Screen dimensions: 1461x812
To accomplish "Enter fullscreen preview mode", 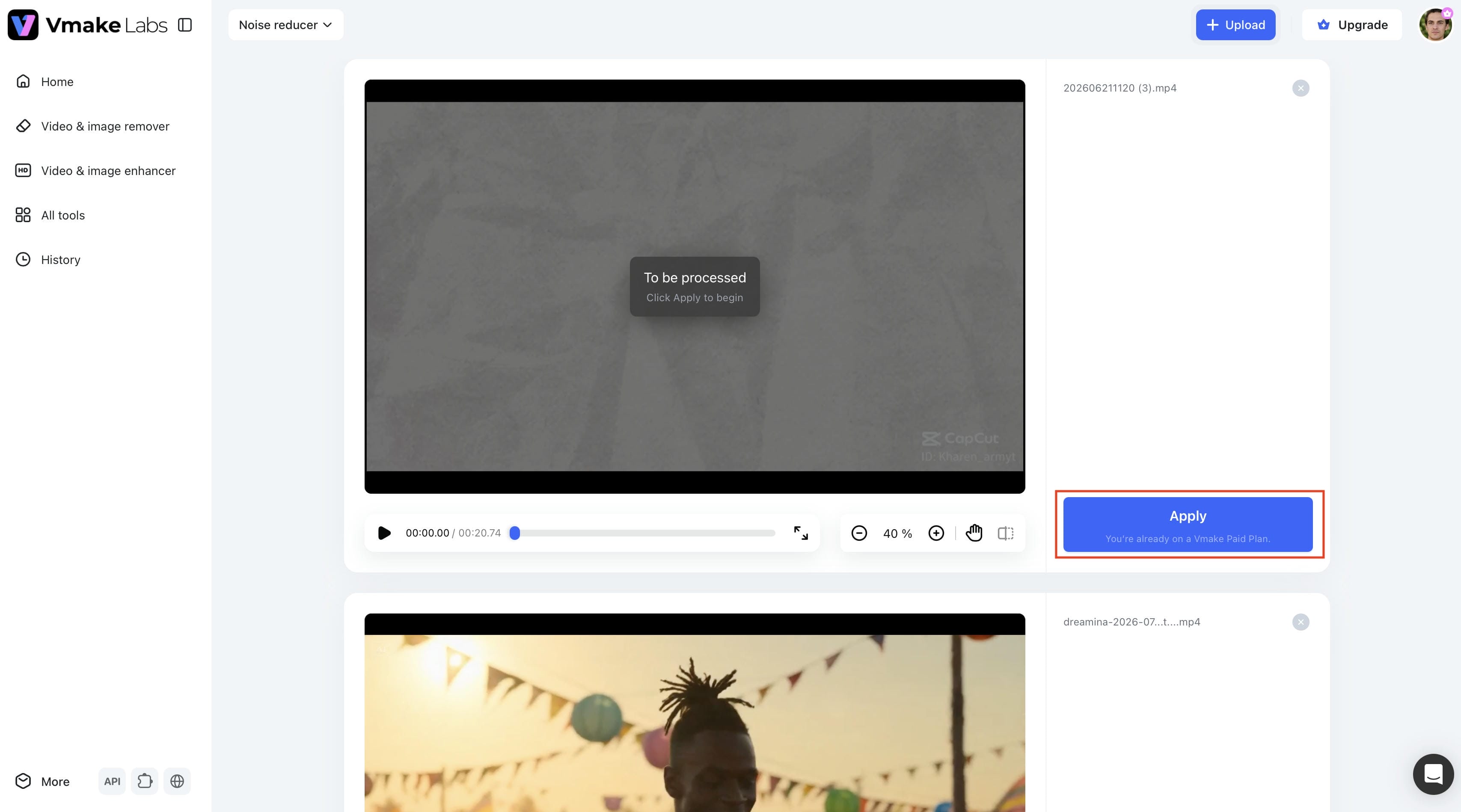I will point(800,533).
